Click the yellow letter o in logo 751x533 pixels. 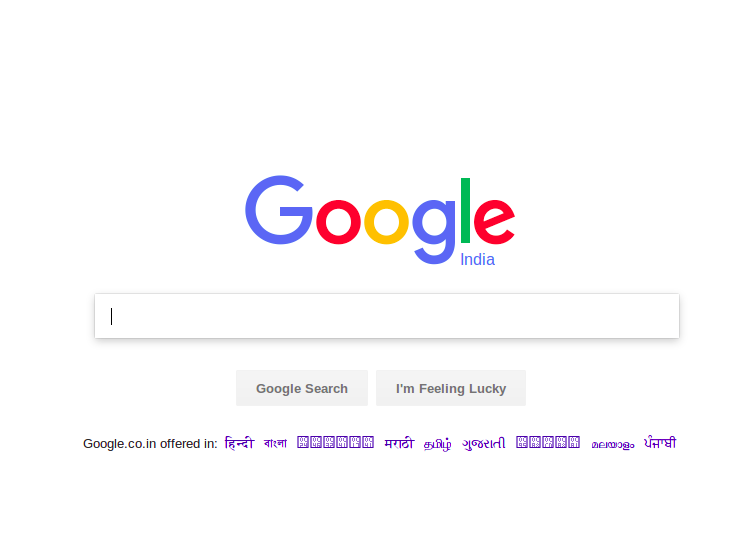click(386, 222)
